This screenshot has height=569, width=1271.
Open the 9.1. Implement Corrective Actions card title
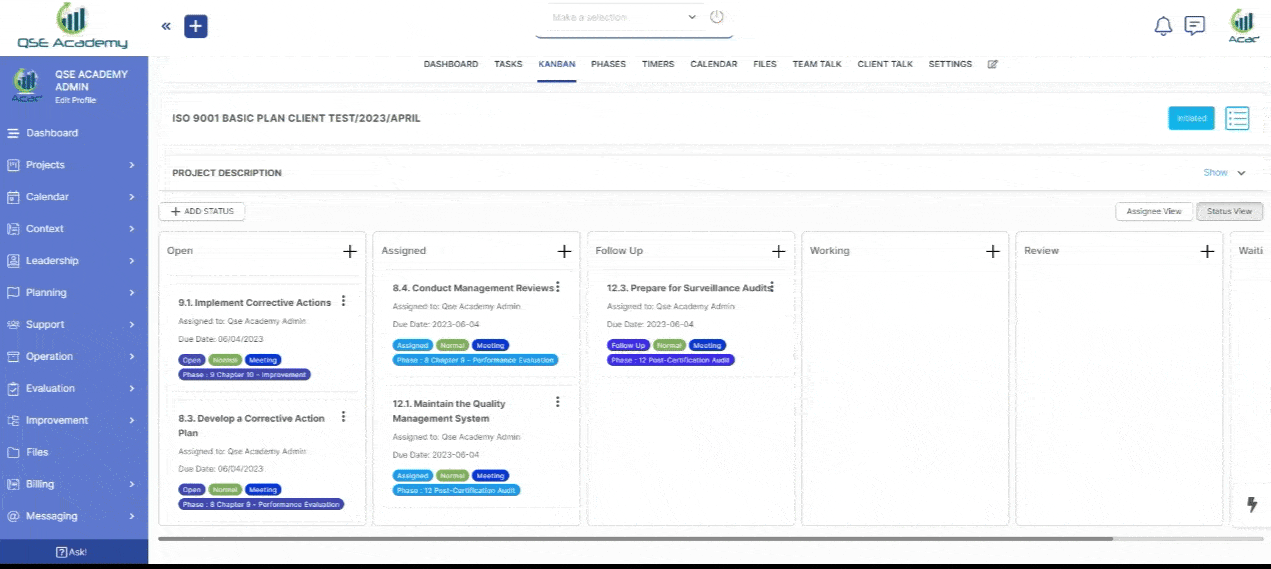255,303
